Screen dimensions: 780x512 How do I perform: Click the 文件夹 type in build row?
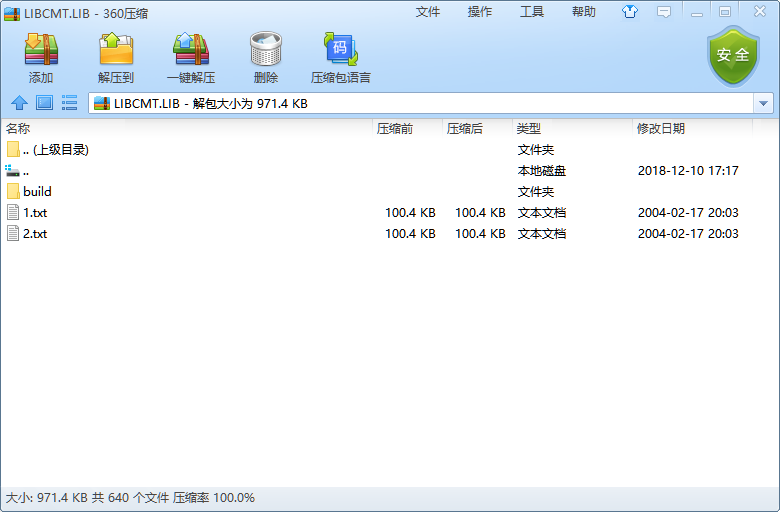(536, 192)
